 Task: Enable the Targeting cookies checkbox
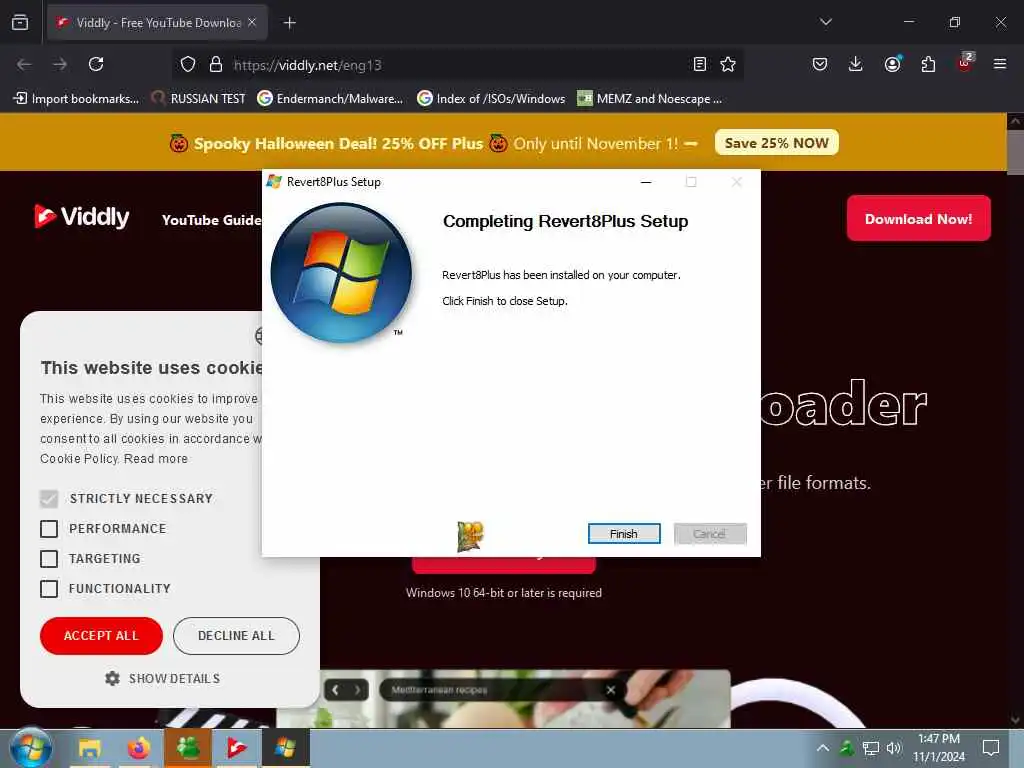click(49, 559)
